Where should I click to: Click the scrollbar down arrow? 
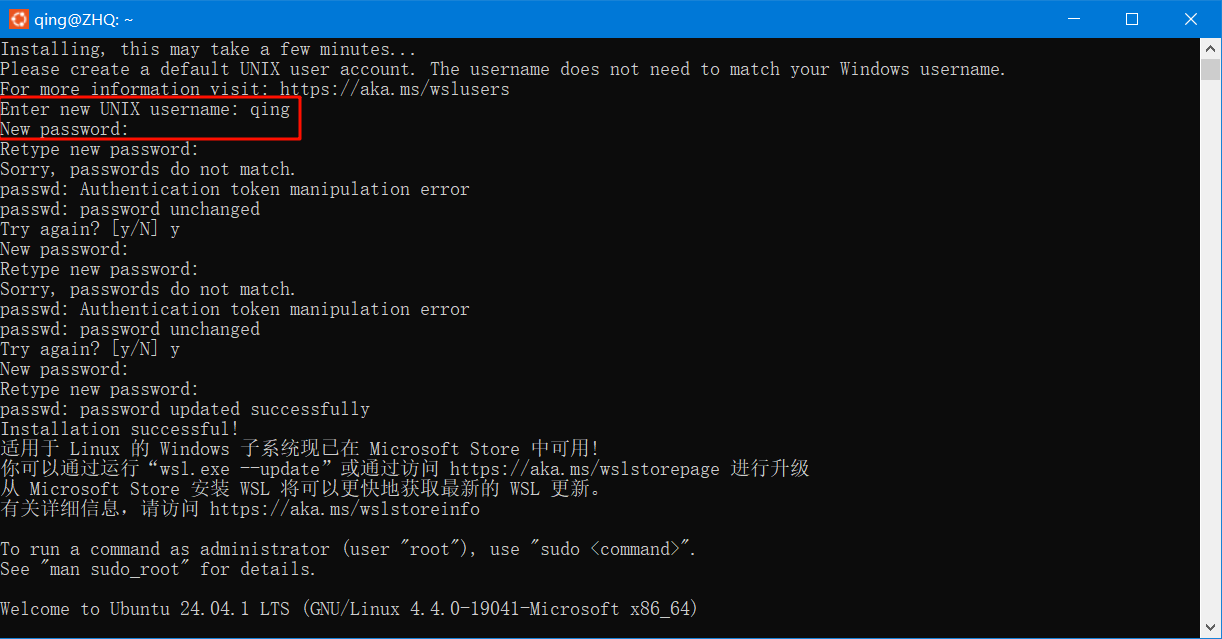pyautogui.click(x=1210, y=629)
